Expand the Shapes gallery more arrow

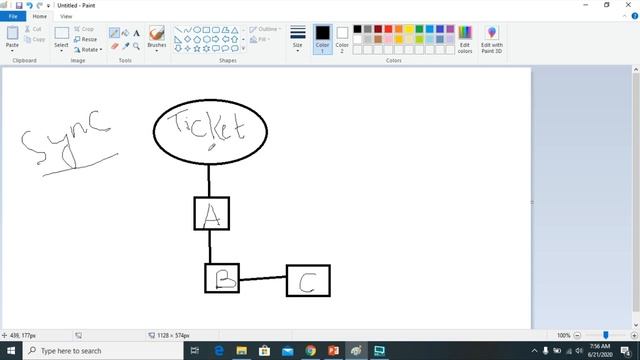click(244, 49)
